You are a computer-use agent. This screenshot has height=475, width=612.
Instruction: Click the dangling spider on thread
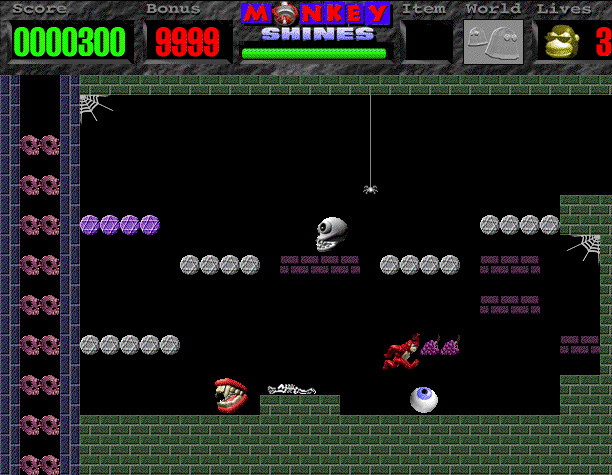point(370,189)
